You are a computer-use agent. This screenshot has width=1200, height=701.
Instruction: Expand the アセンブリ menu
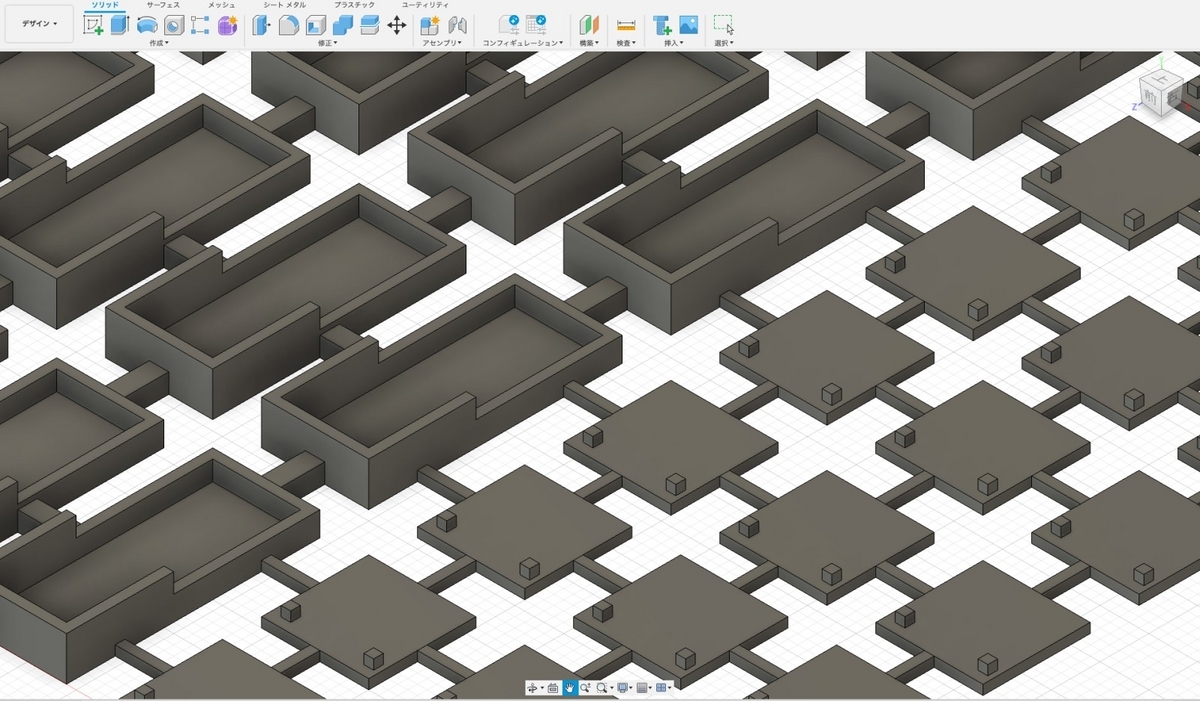(x=441, y=43)
